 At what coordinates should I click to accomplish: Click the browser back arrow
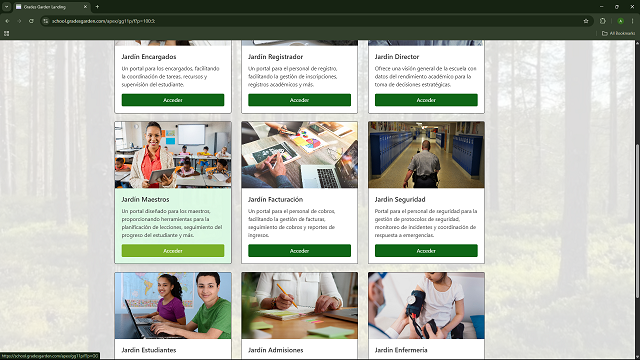point(7,21)
